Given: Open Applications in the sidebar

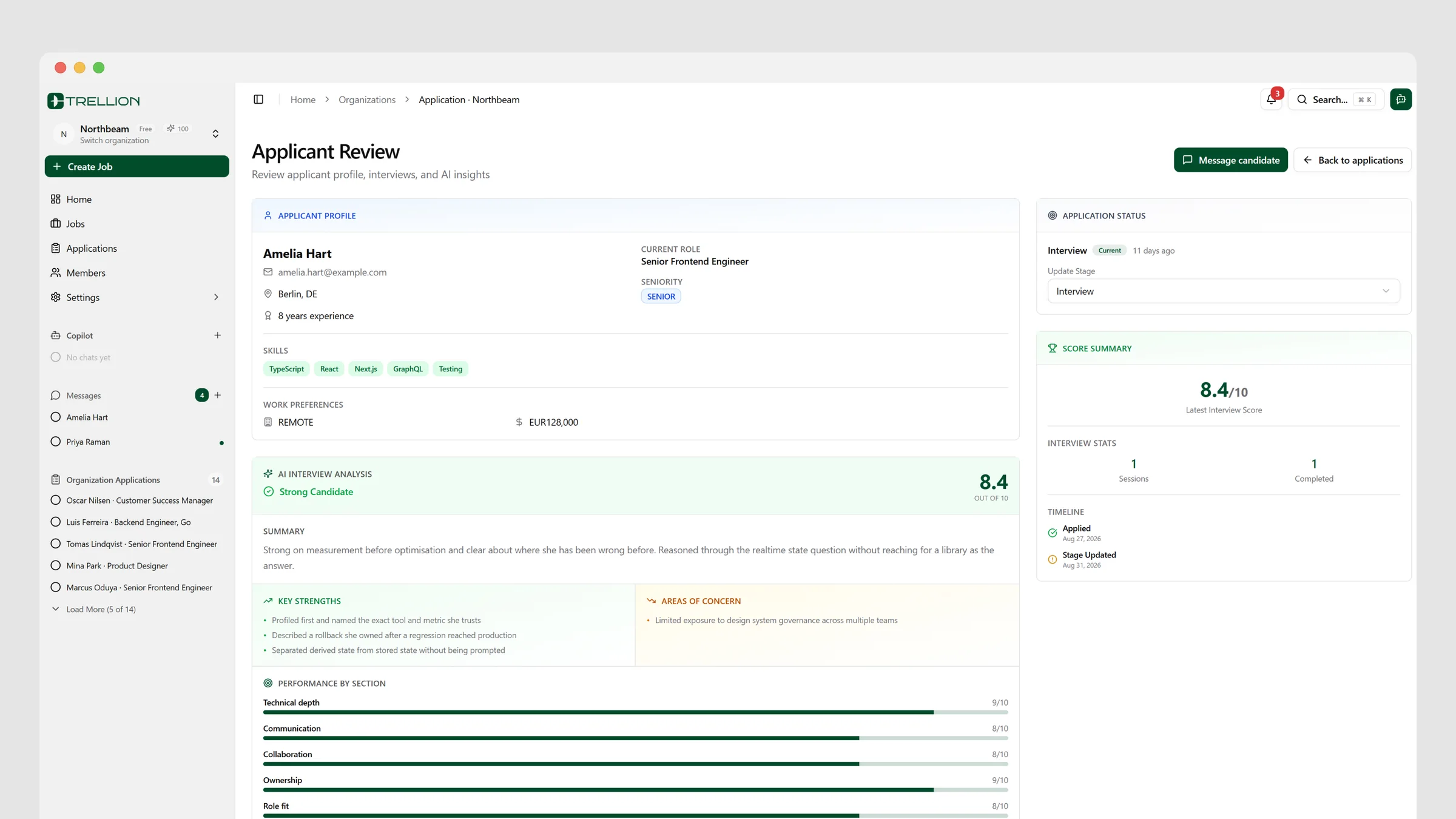Looking at the screenshot, I should [137, 248].
